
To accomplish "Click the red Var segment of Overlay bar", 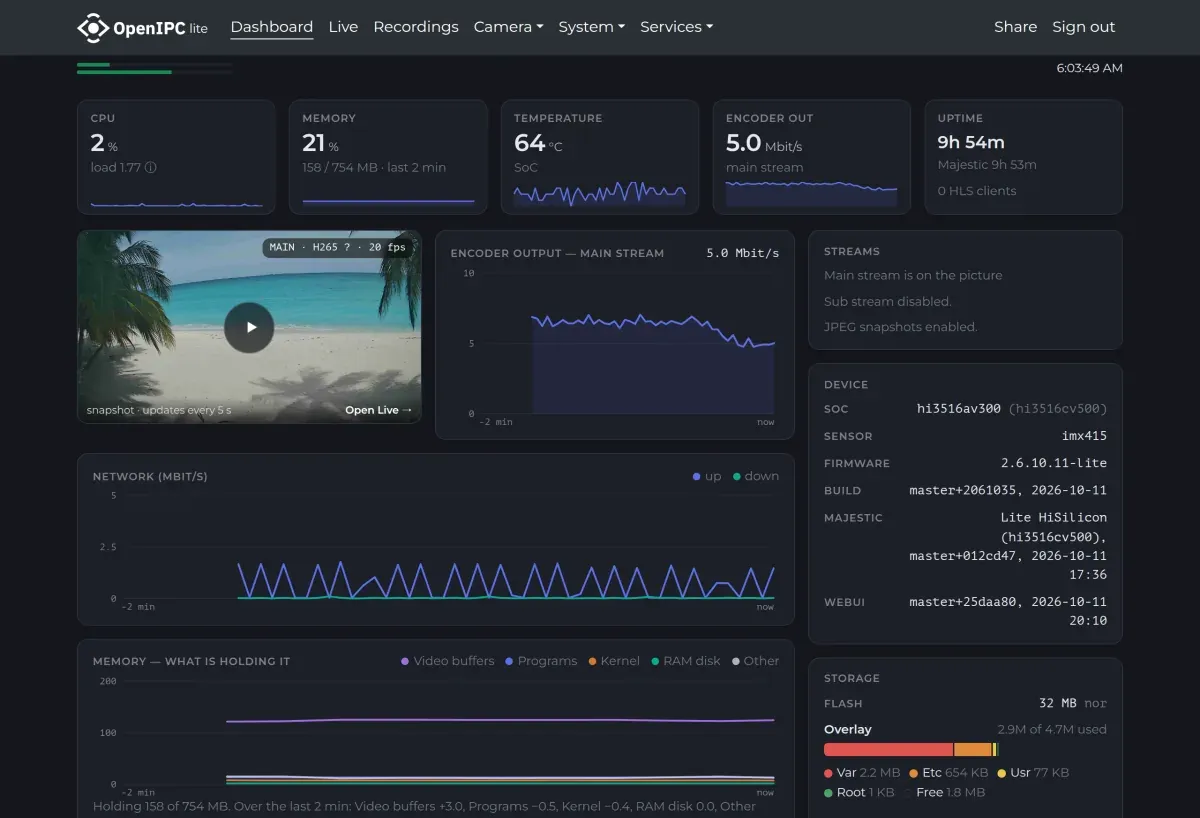I will point(888,749).
